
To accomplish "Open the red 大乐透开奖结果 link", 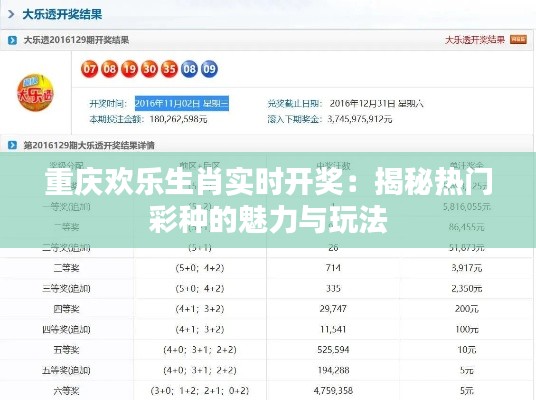I will tap(475, 40).
